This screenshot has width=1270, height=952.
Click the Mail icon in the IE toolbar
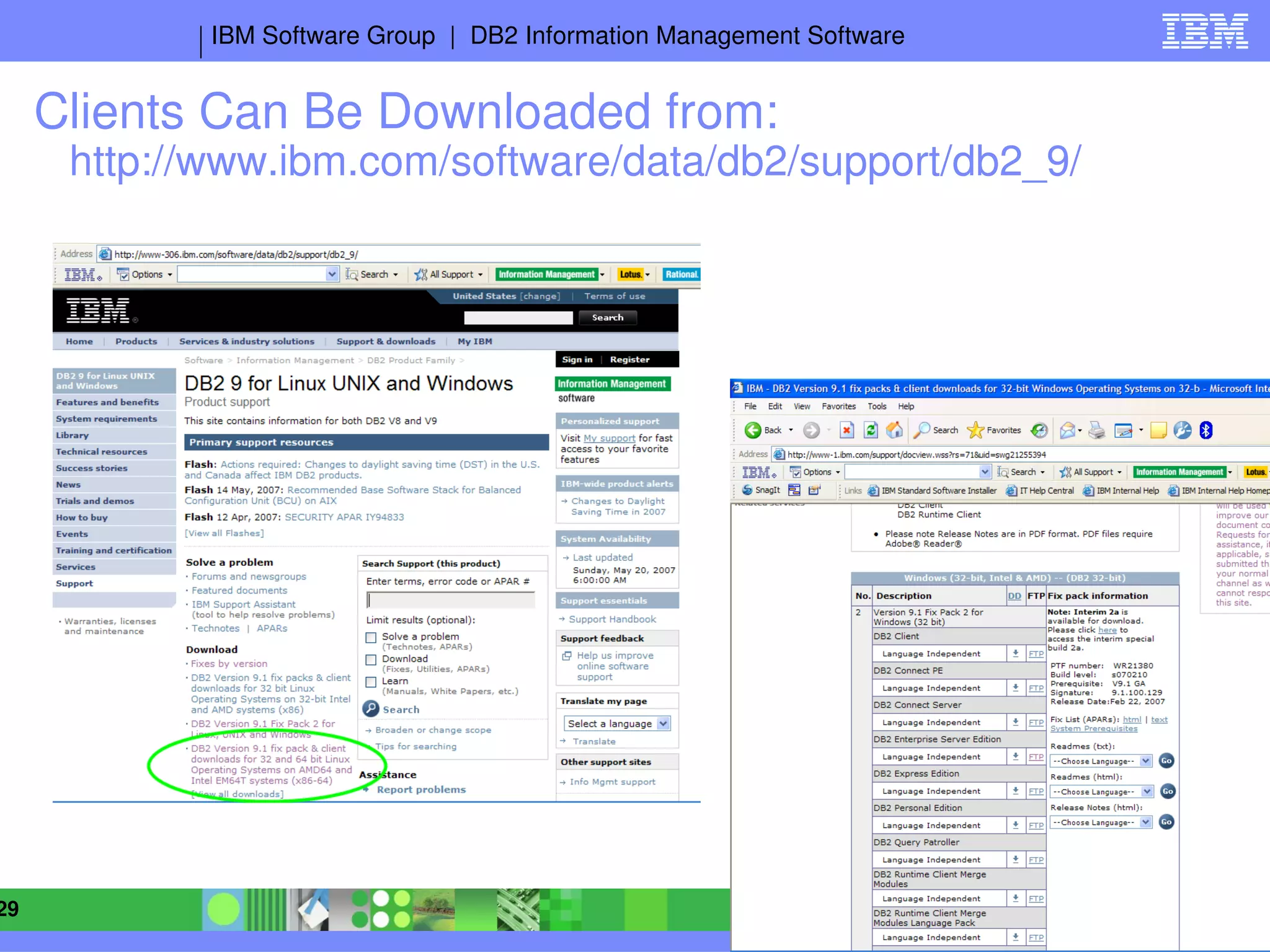[x=1067, y=430]
